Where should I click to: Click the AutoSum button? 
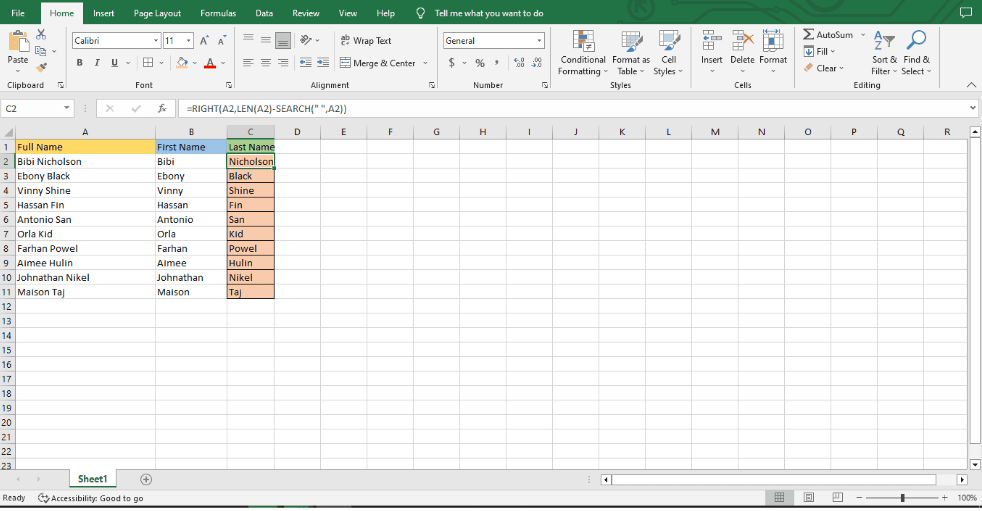829,35
